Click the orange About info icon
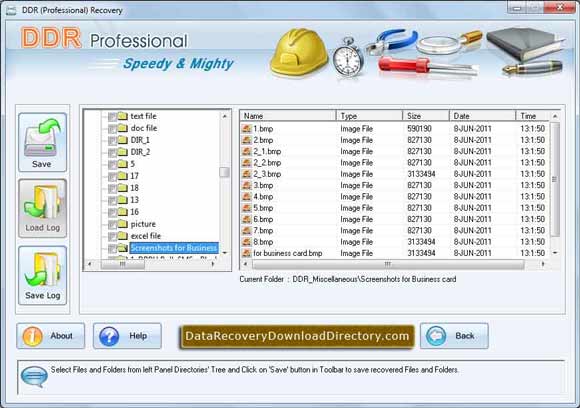Image resolution: width=580 pixels, height=408 pixels. 32,336
